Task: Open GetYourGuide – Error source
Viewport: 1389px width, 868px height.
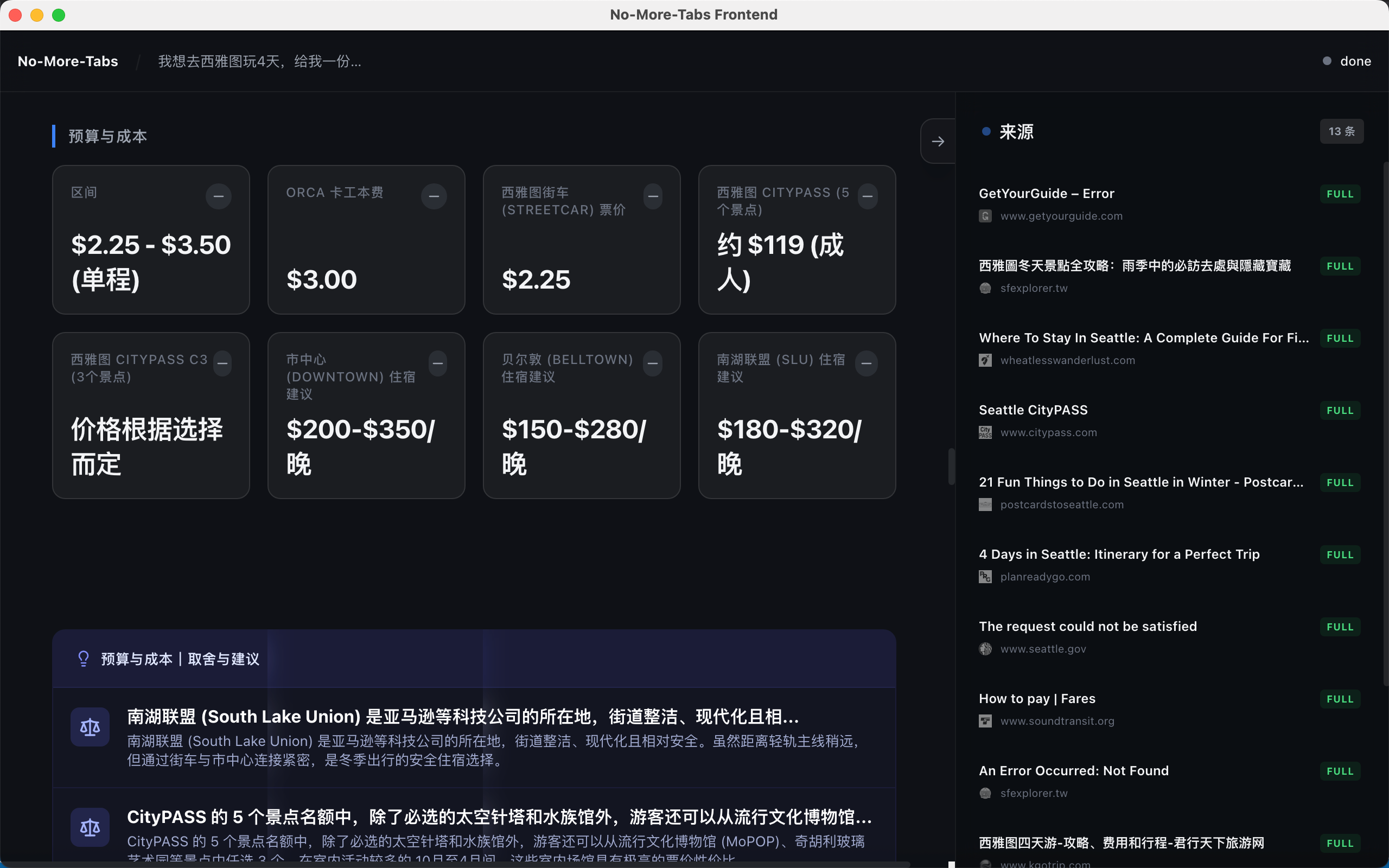Action: (x=1046, y=194)
